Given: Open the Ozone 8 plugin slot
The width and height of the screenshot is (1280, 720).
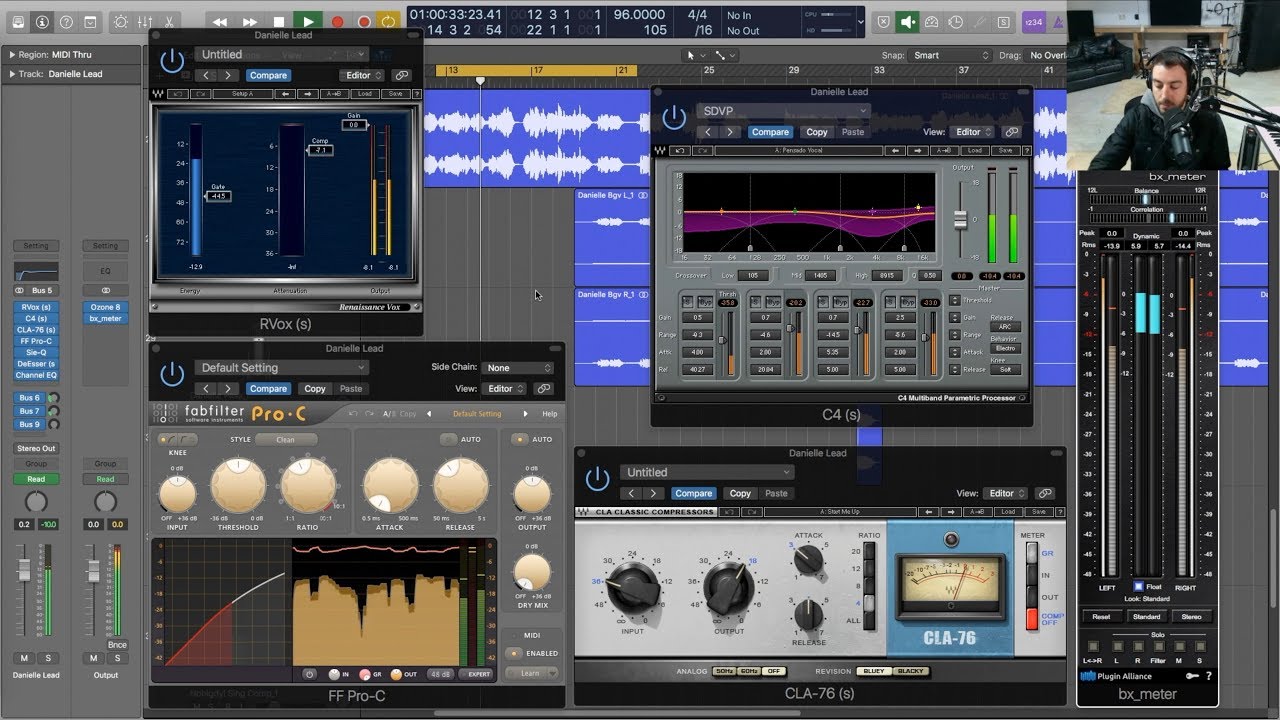Looking at the screenshot, I should [105, 307].
